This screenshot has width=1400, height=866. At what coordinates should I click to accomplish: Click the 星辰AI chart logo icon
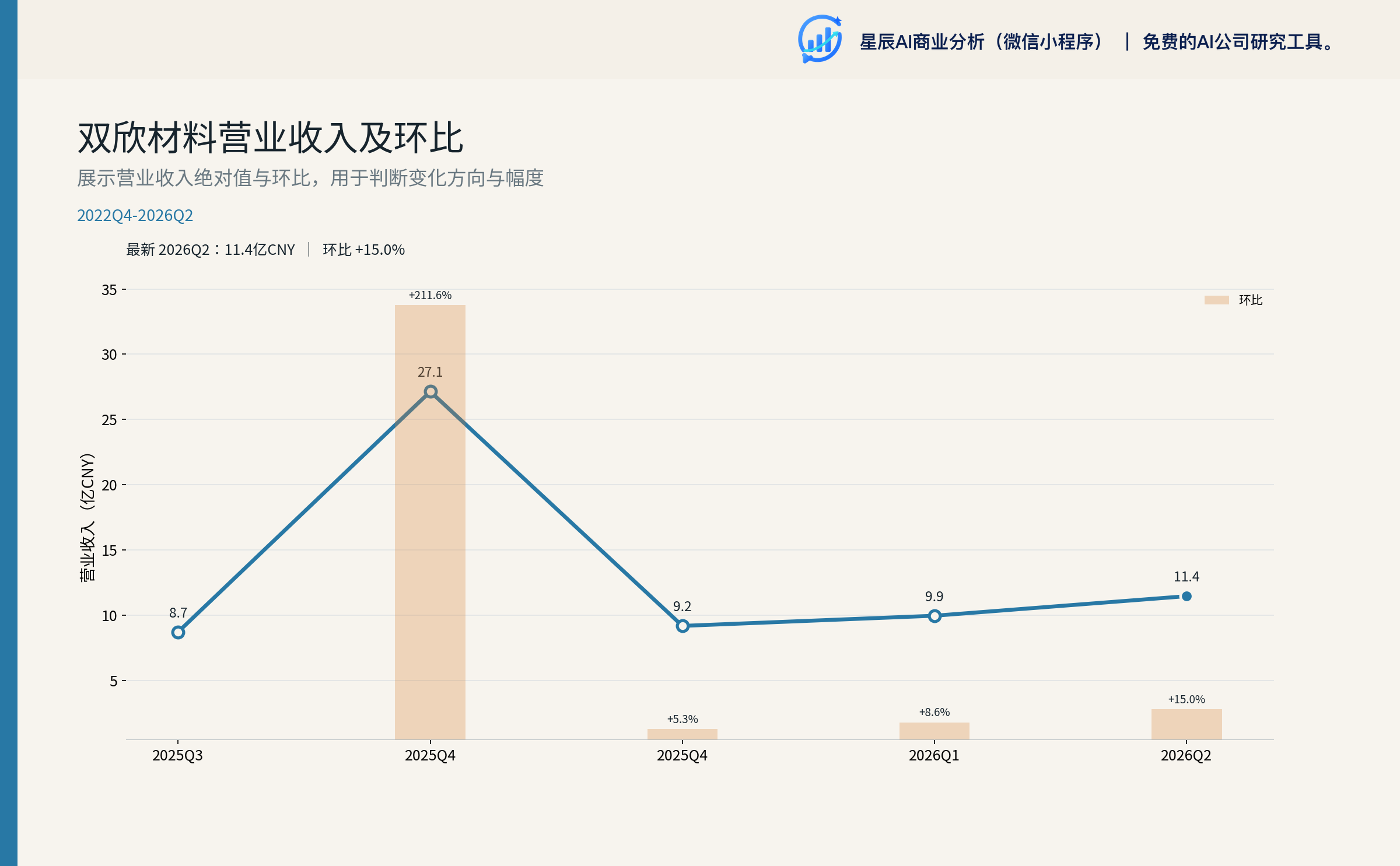[x=820, y=39]
